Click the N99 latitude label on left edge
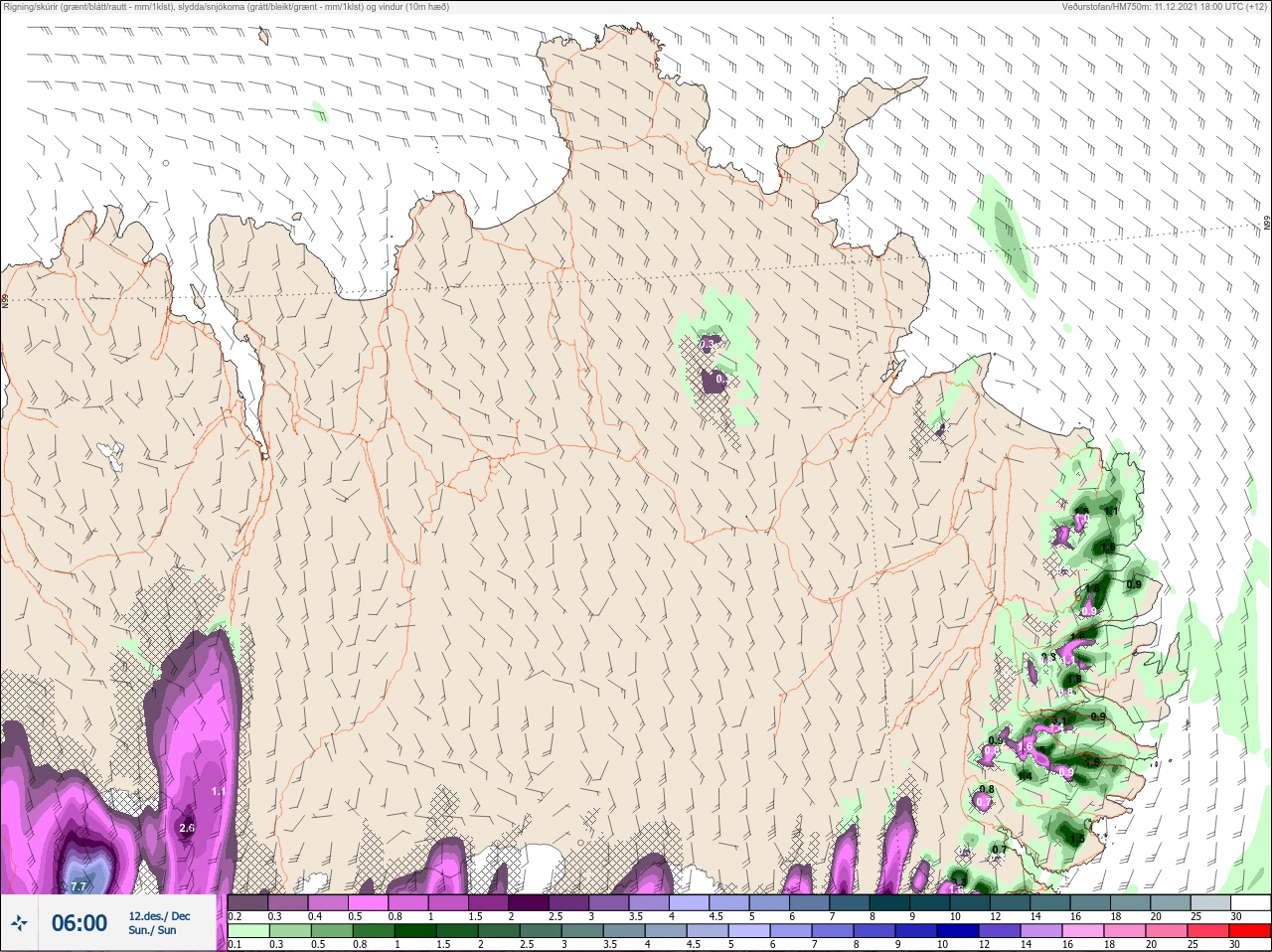Image resolution: width=1272 pixels, height=952 pixels. 5,299
